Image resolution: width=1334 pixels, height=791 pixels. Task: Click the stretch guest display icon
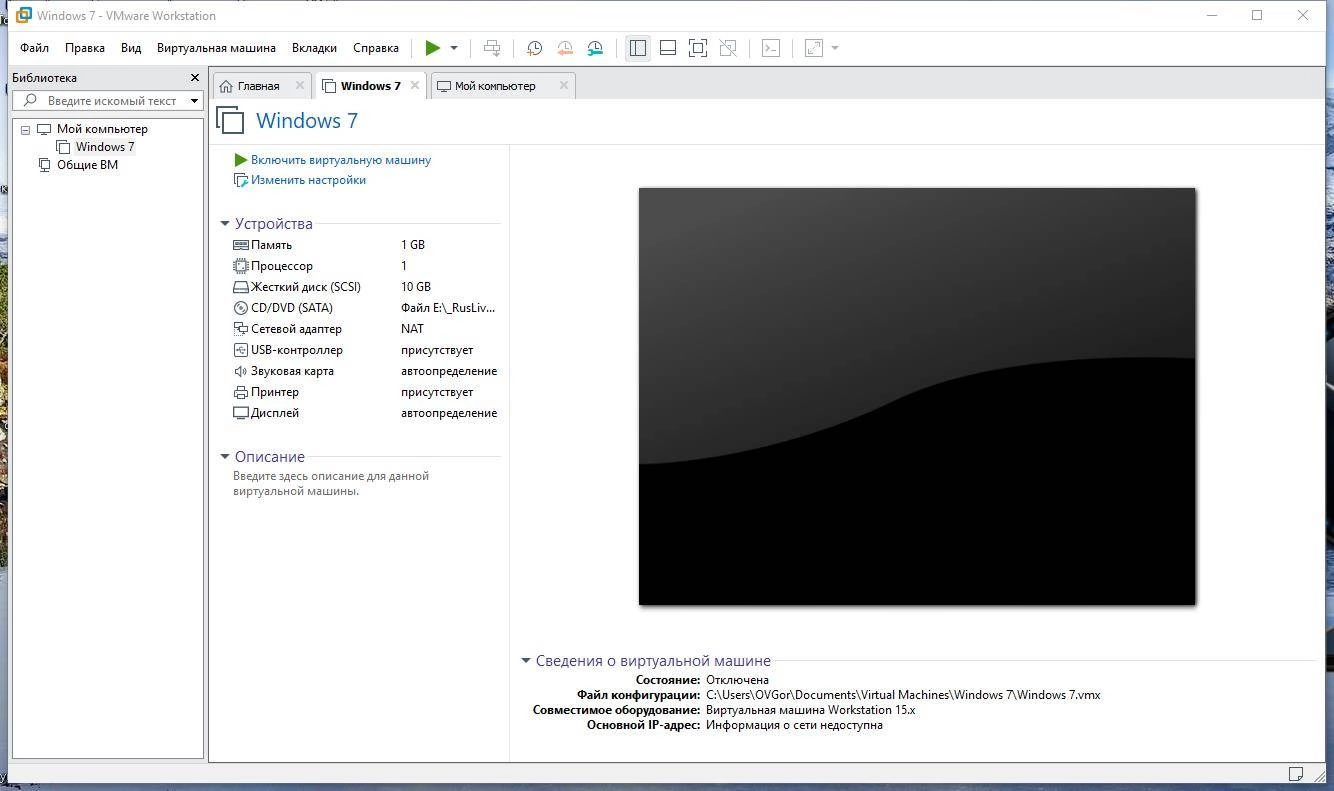coord(814,48)
